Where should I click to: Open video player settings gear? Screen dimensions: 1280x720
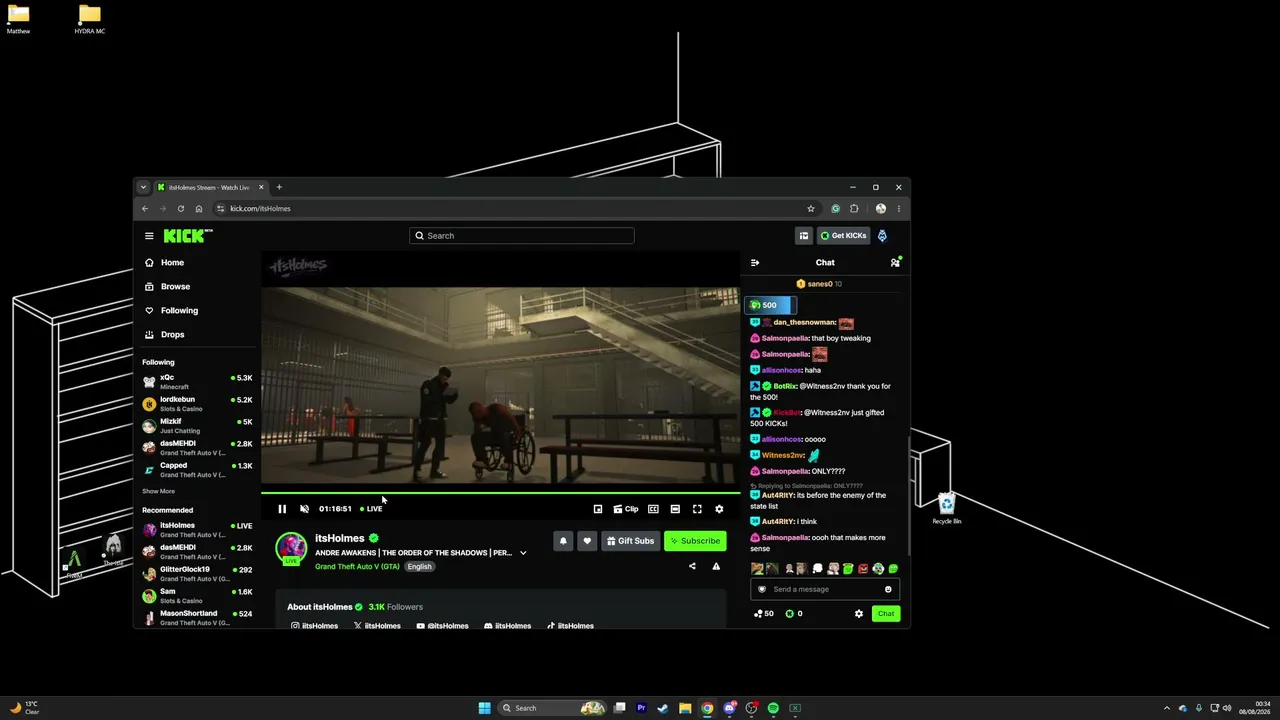719,509
